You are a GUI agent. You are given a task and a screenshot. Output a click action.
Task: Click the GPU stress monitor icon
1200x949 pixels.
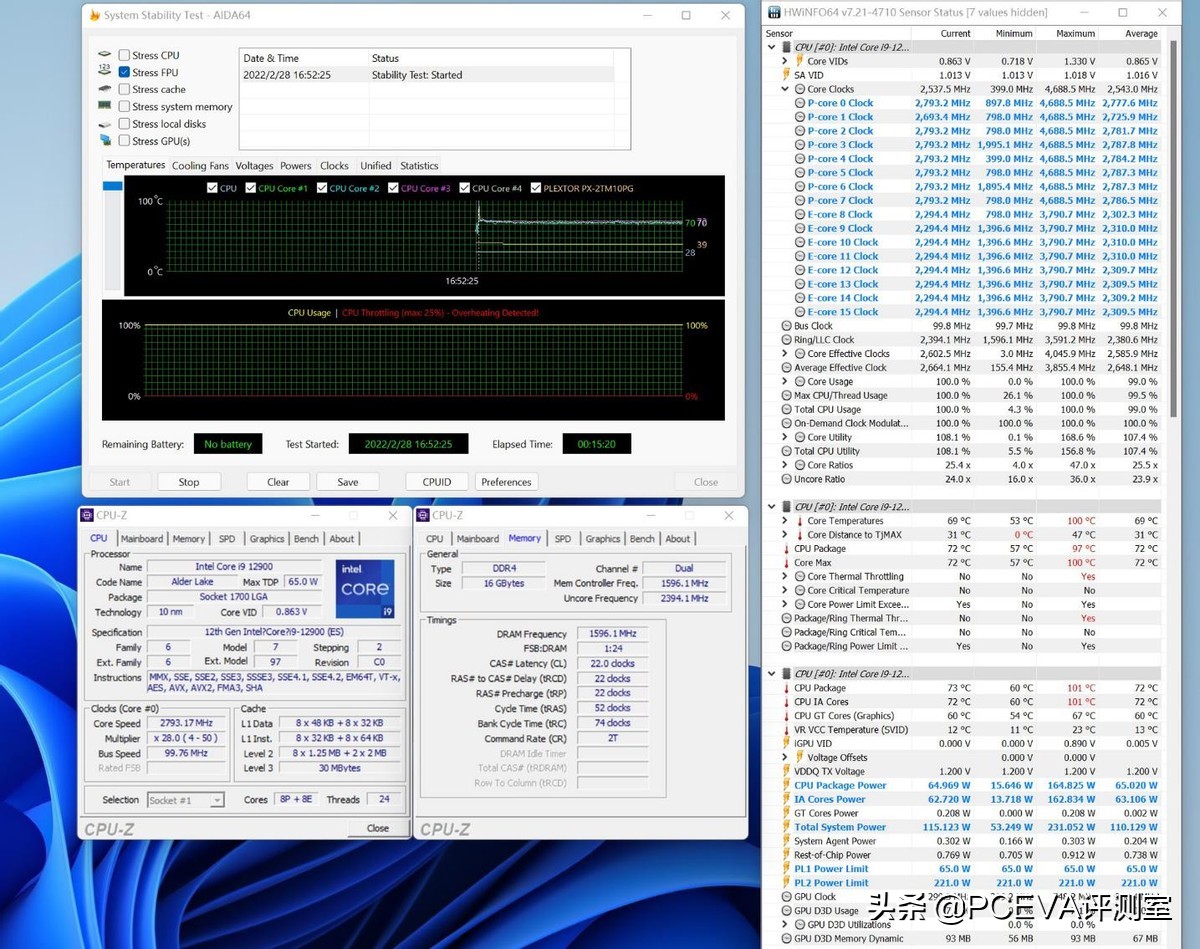tap(105, 141)
